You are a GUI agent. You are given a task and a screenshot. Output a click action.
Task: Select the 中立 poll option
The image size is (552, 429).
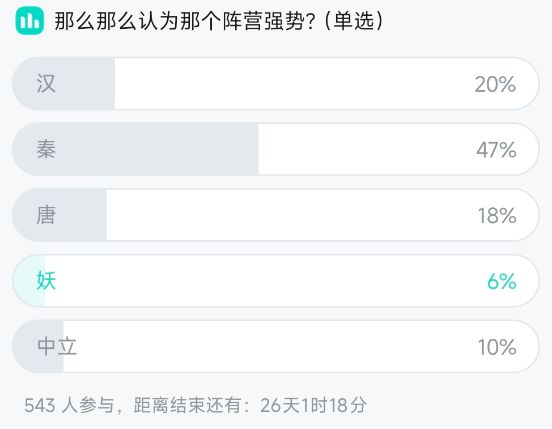click(x=276, y=347)
